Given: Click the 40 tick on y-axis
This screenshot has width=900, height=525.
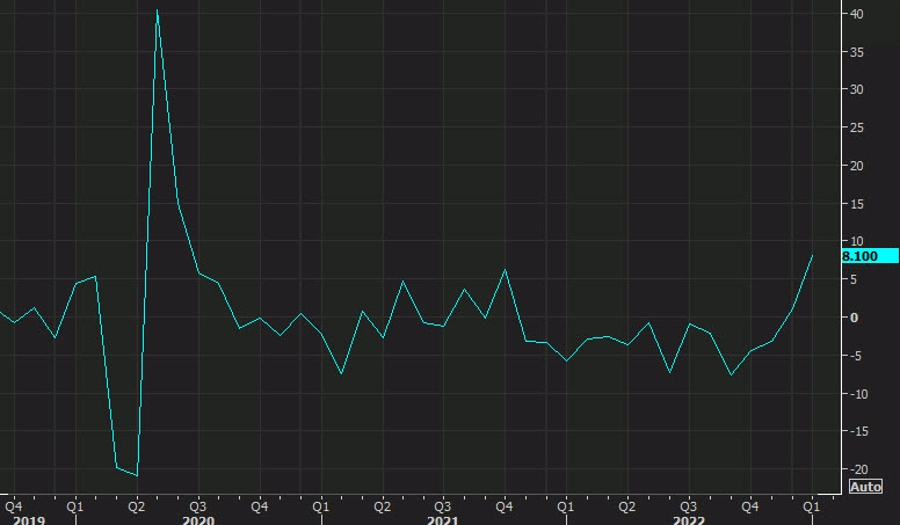Looking at the screenshot, I should pyautogui.click(x=858, y=14).
